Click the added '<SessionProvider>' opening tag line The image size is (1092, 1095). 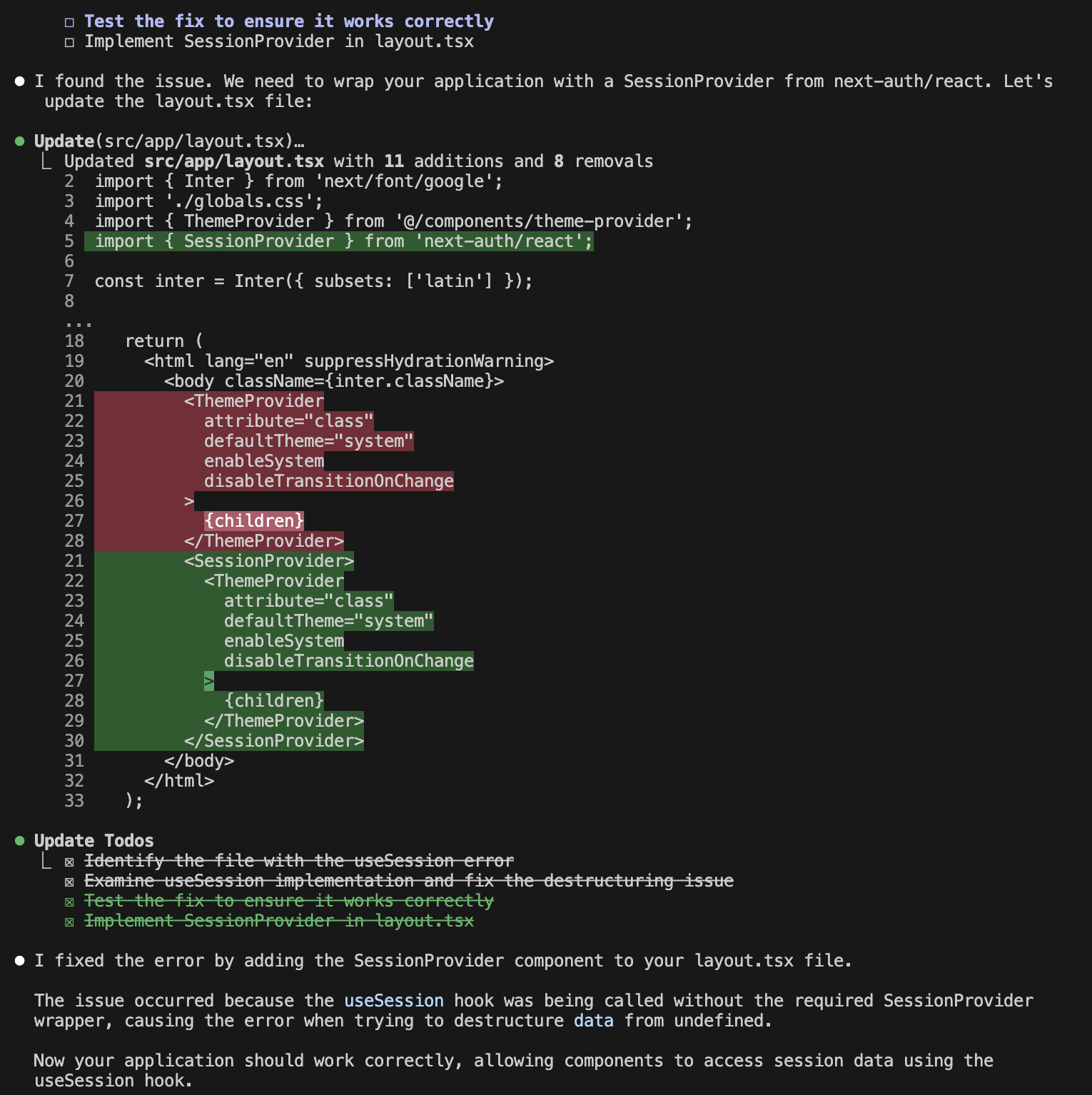pyautogui.click(x=268, y=561)
